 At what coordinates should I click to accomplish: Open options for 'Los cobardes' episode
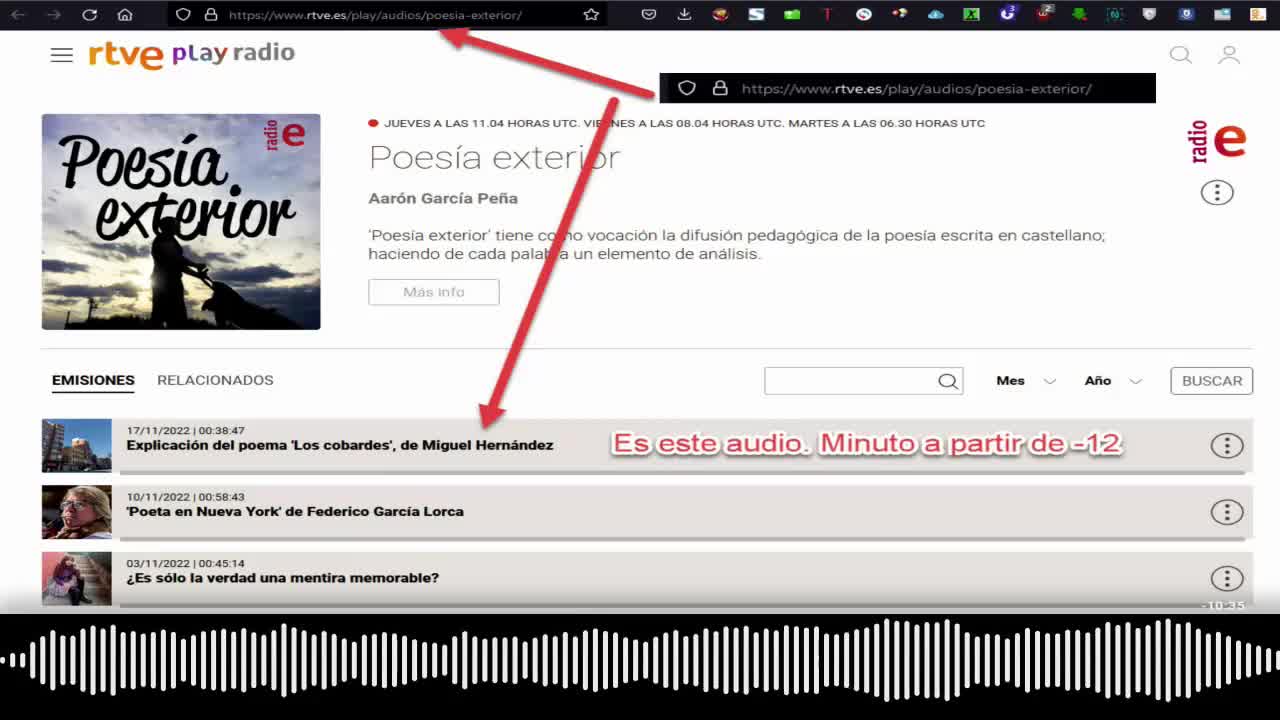tap(1227, 446)
